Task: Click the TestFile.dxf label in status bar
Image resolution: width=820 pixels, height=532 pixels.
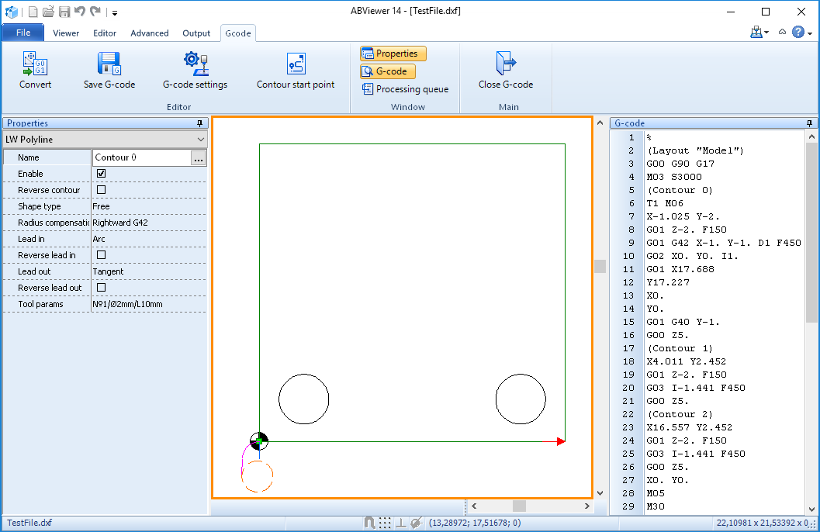Action: pyautogui.click(x=29, y=523)
